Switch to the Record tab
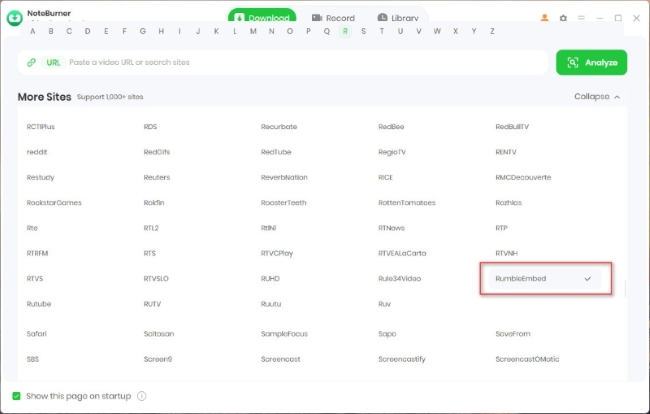 (333, 18)
